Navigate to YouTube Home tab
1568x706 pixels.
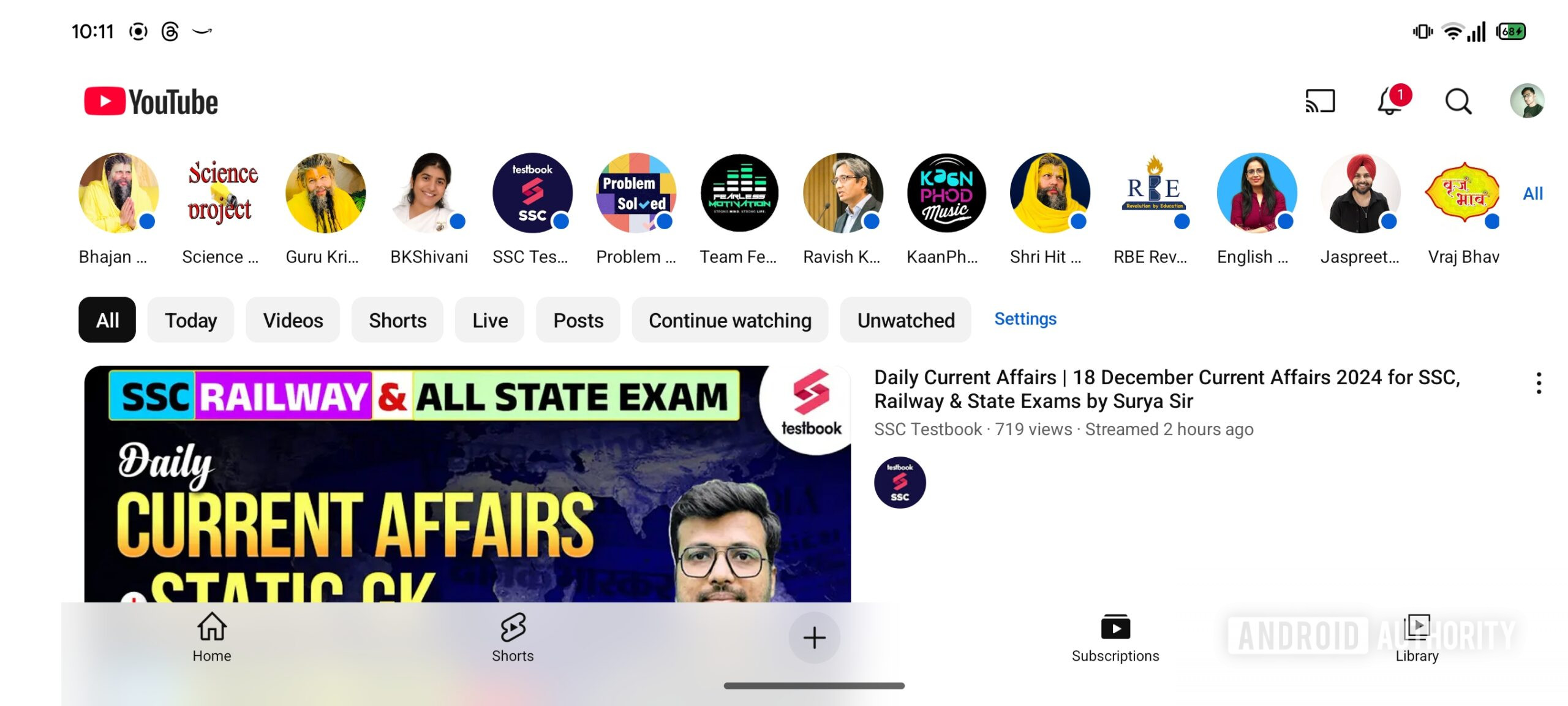(x=211, y=637)
